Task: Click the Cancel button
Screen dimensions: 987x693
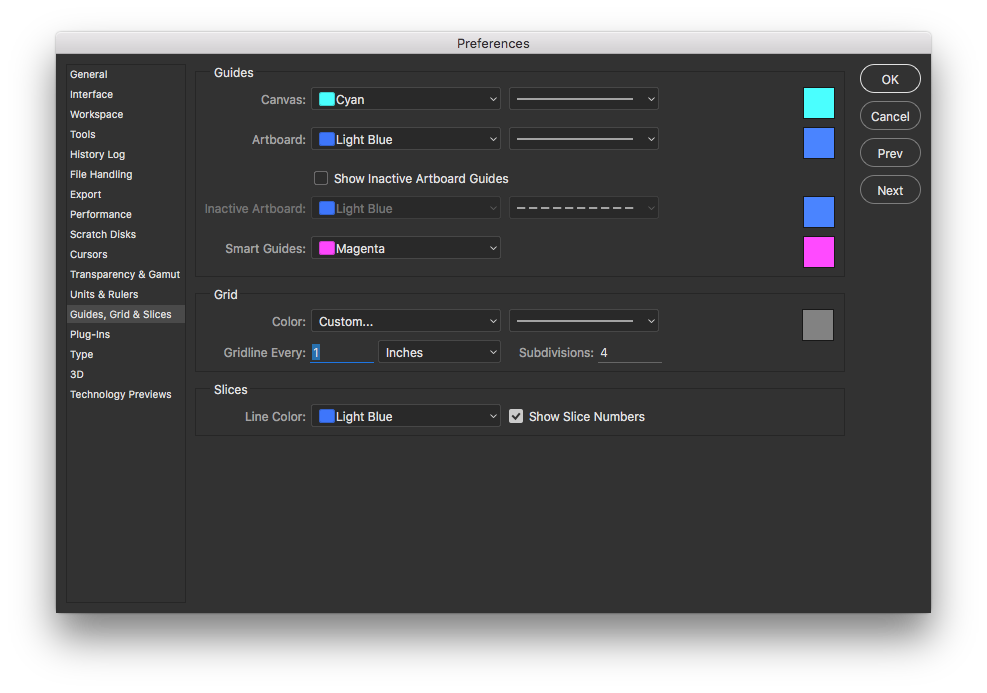Action: pos(890,116)
